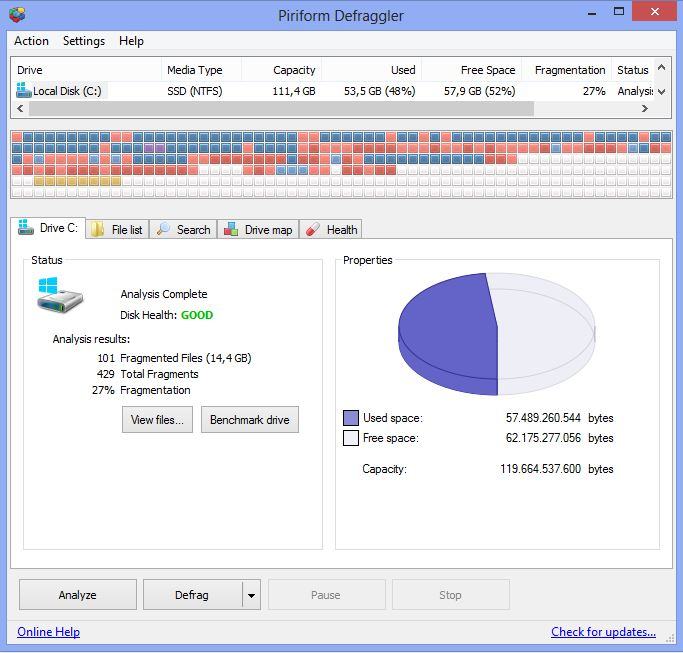Viewport: 683px width, 653px height.
Task: Click the Defraggler app icon in title bar
Action: click(17, 14)
